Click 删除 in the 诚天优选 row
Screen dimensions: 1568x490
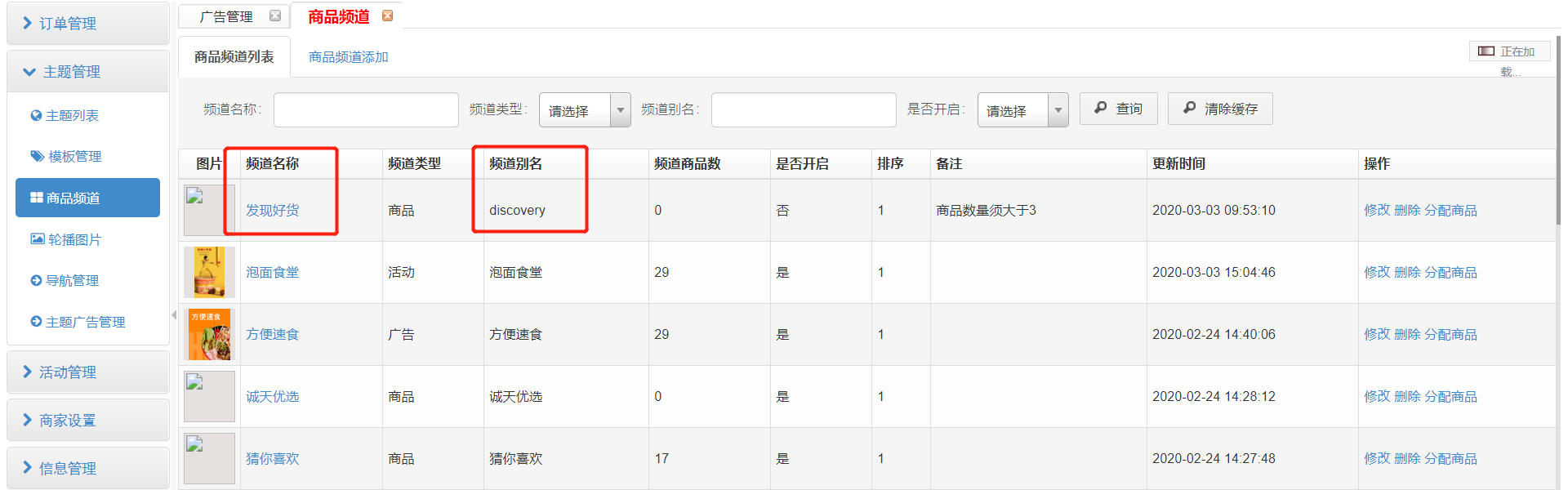pos(1407,397)
